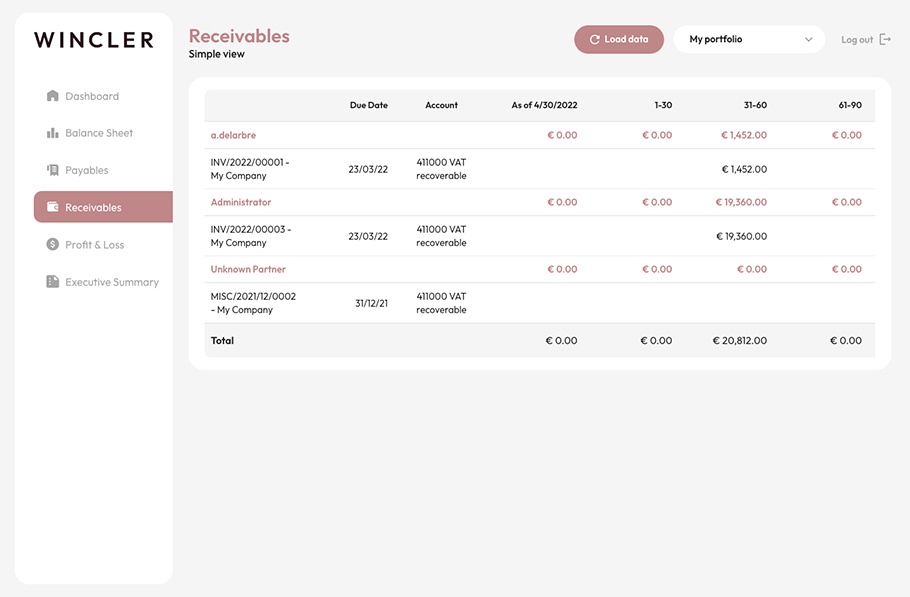The height and width of the screenshot is (597, 910).
Task: Click the € 20,812.00 total value
Action: [x=739, y=341]
